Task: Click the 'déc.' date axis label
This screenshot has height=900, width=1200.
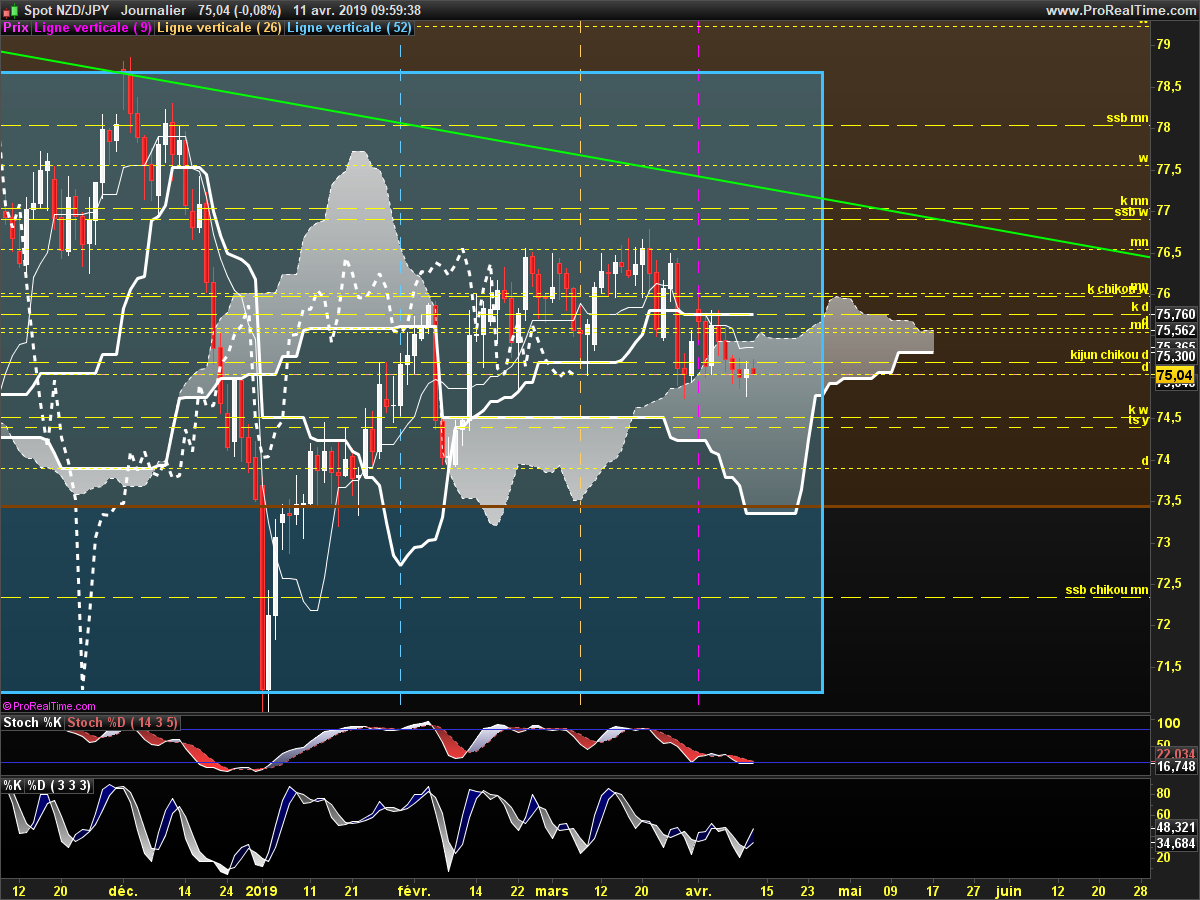Action: coord(123,890)
